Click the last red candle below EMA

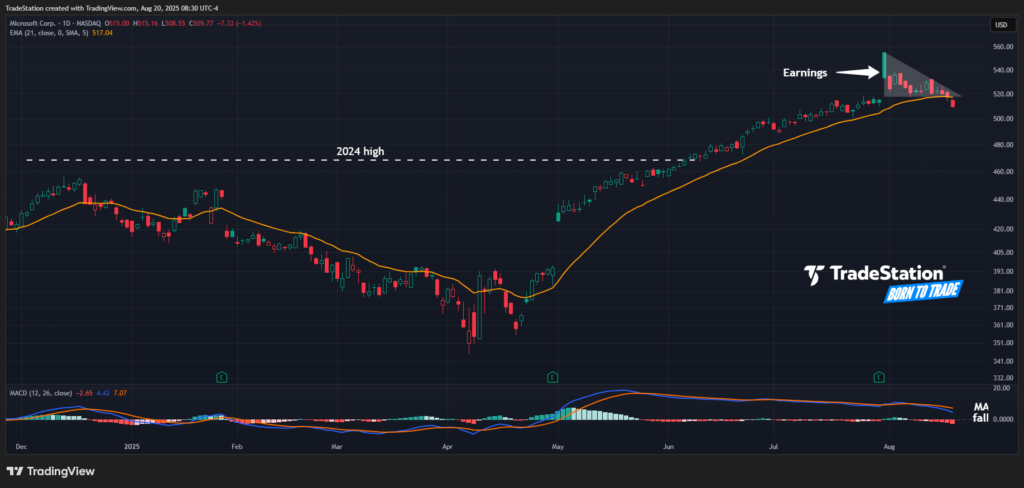(x=953, y=102)
